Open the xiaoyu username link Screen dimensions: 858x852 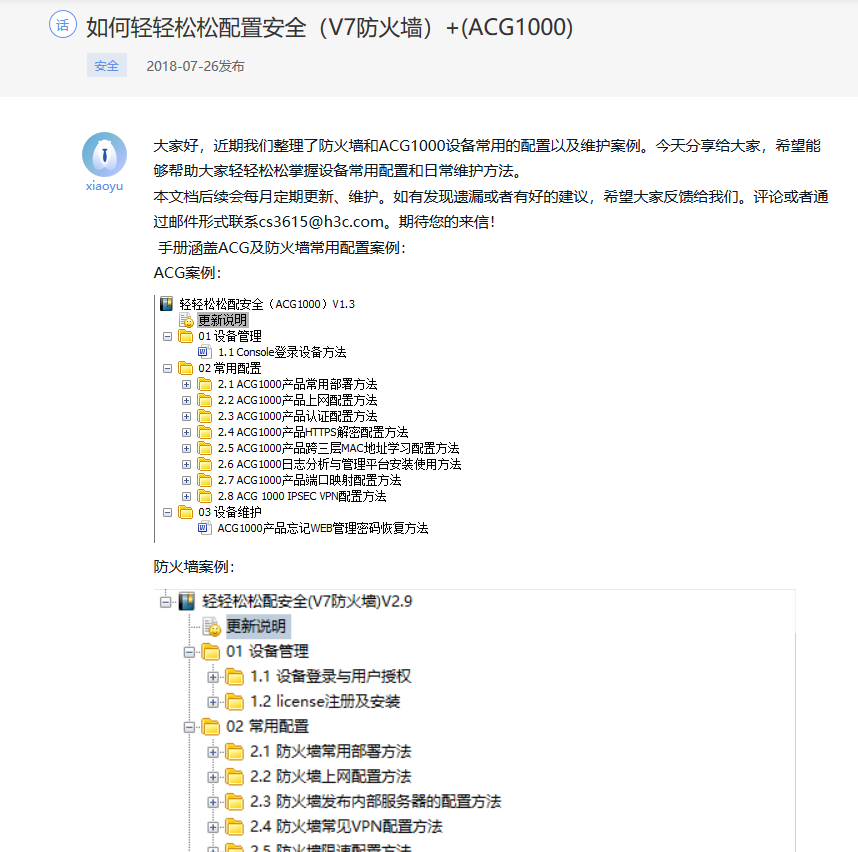coord(105,186)
